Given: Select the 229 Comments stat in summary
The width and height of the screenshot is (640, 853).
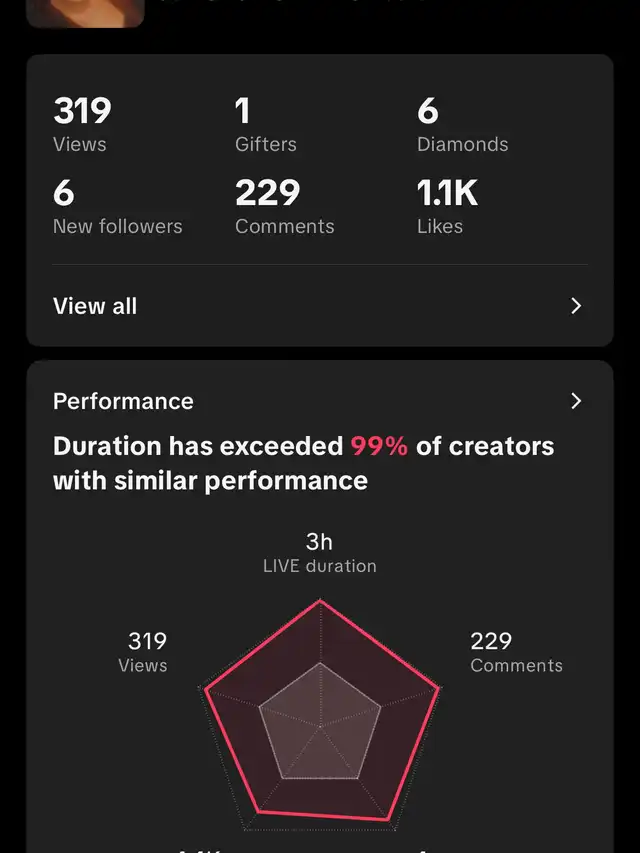Looking at the screenshot, I should pos(285,207).
